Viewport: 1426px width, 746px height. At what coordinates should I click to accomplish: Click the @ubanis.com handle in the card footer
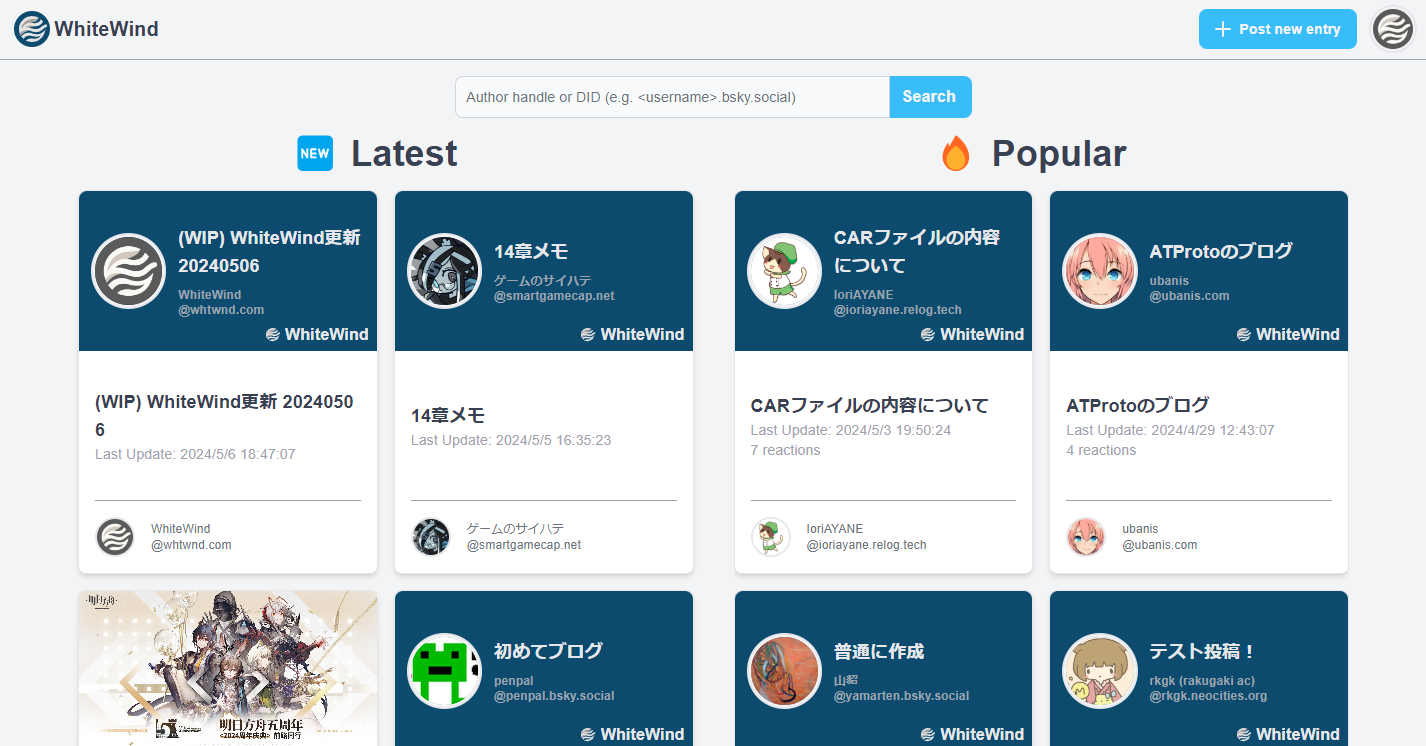click(x=1160, y=545)
